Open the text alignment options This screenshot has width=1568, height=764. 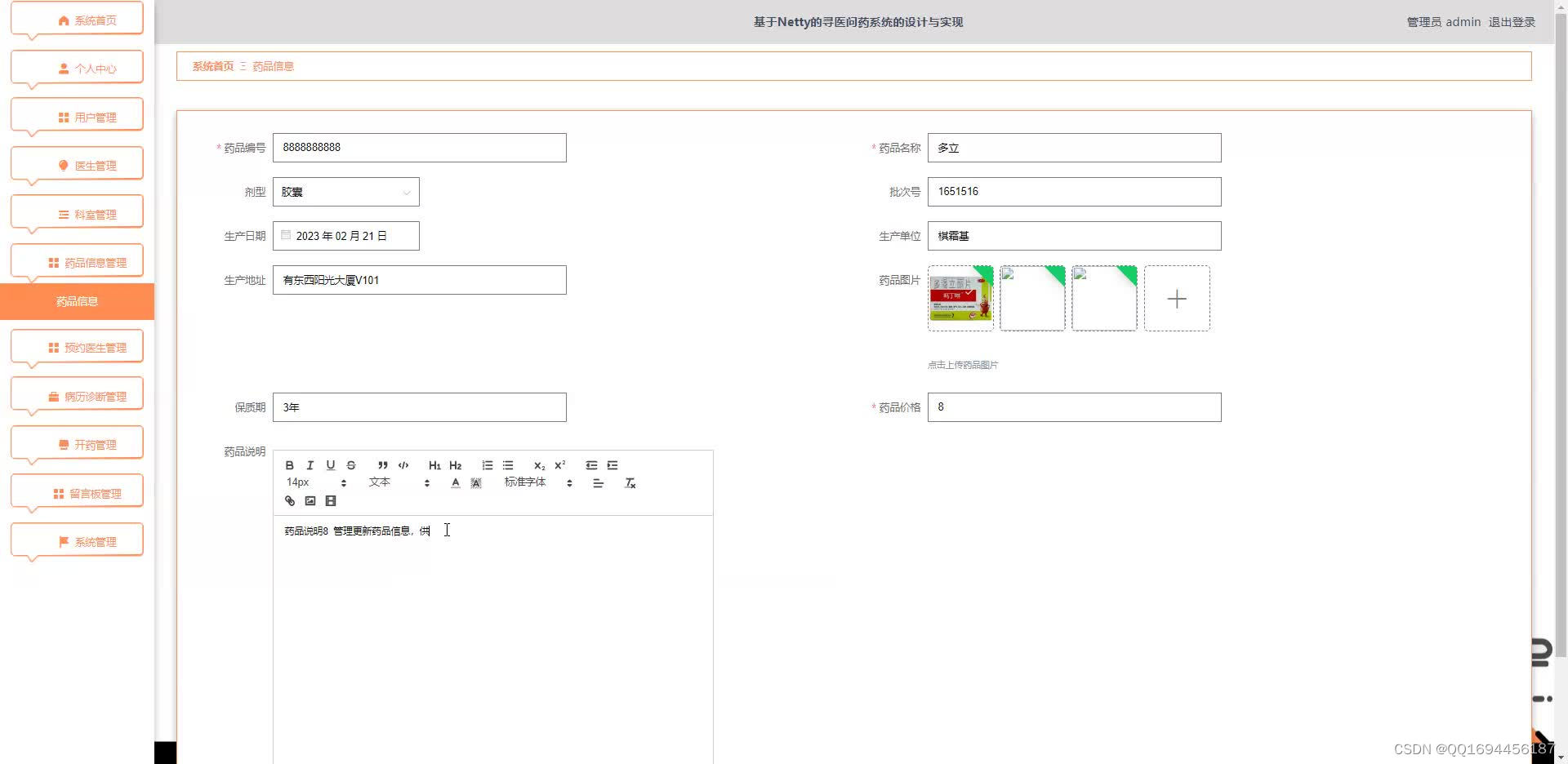tap(598, 483)
